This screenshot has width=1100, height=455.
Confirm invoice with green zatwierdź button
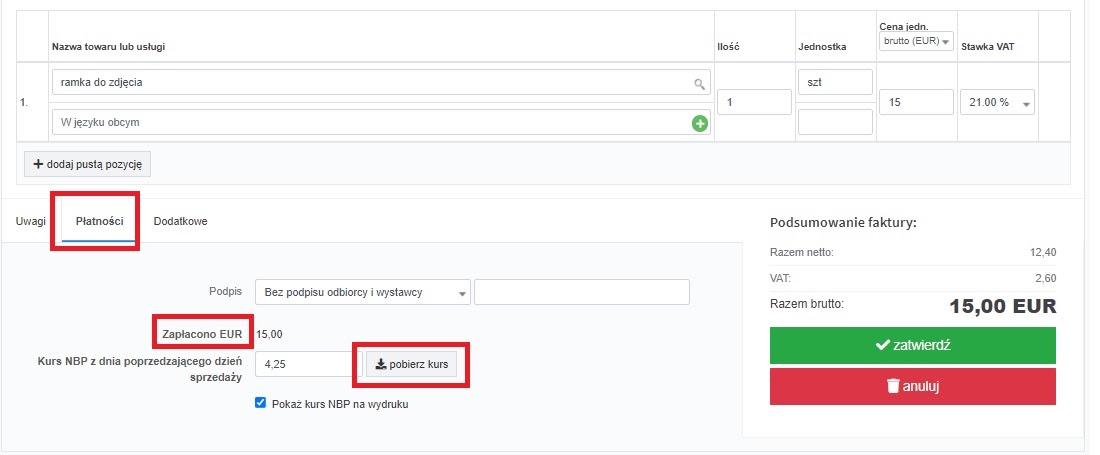tap(912, 345)
